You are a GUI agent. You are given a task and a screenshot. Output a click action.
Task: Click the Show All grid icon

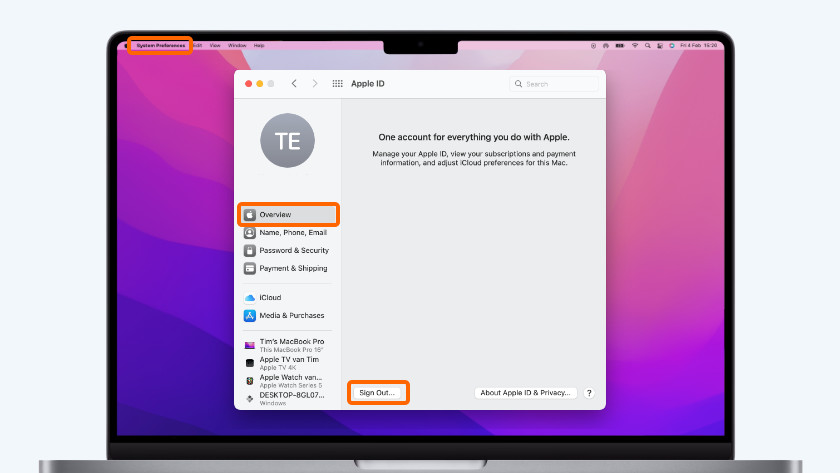[x=337, y=84]
